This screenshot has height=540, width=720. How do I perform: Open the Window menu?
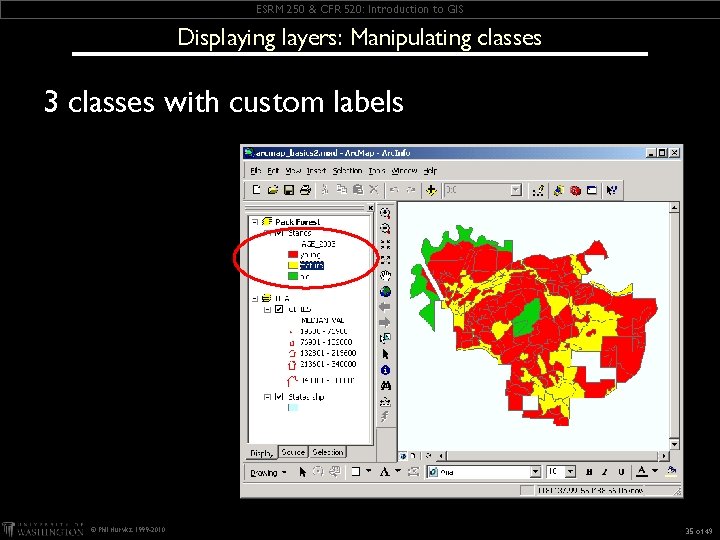click(404, 170)
